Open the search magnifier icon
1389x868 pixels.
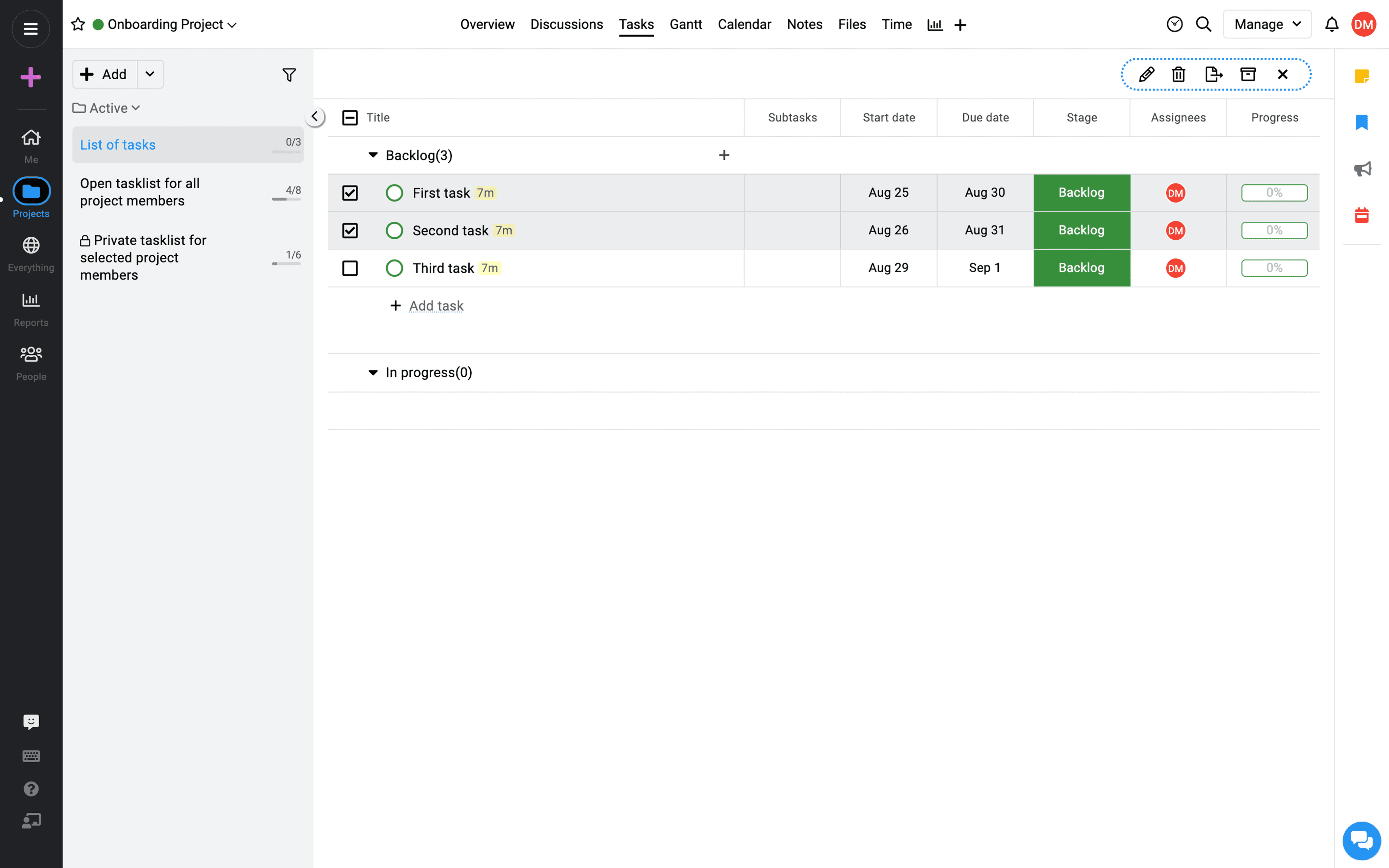tap(1204, 24)
